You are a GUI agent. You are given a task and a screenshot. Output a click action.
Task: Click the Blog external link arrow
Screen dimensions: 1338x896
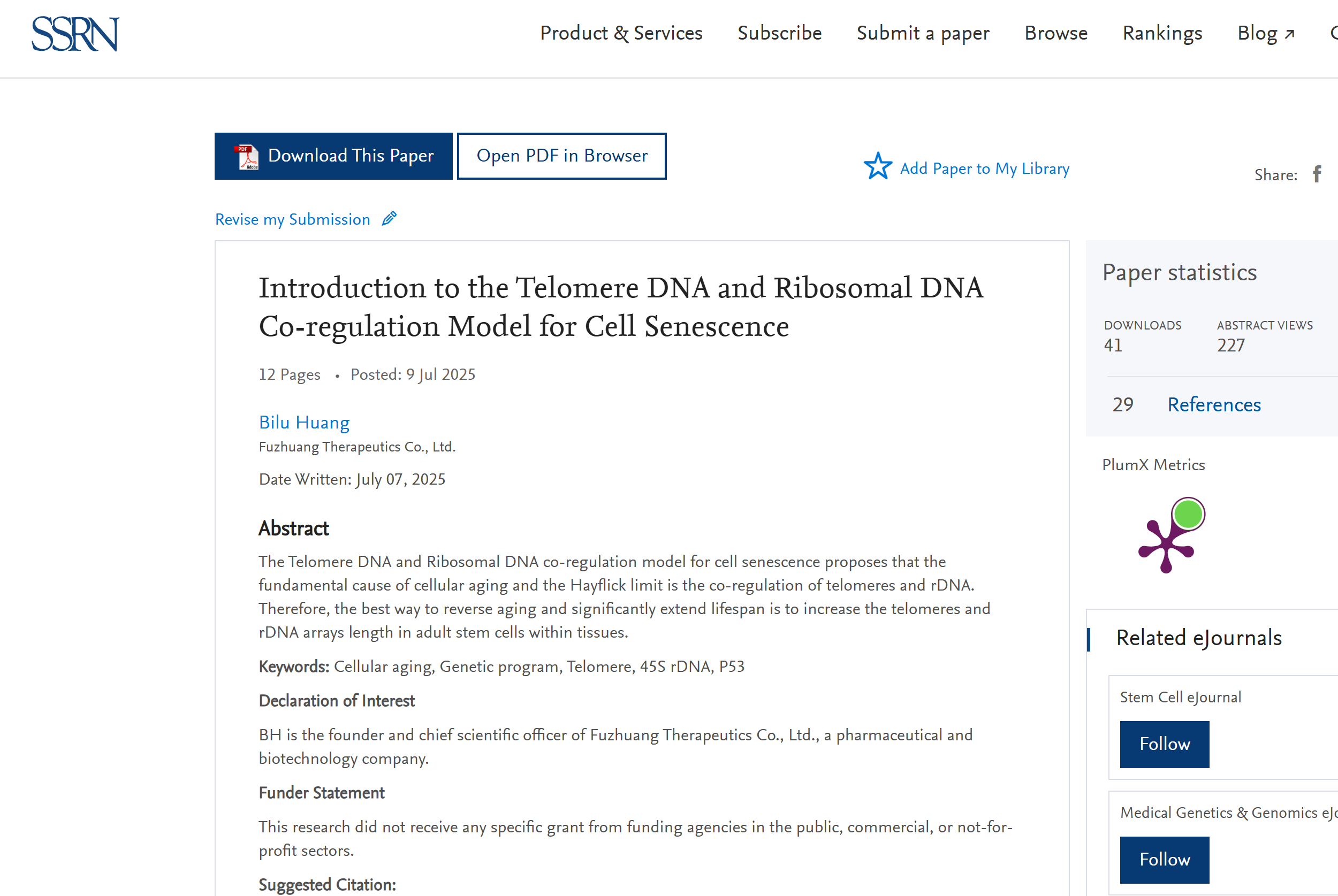coord(1289,34)
